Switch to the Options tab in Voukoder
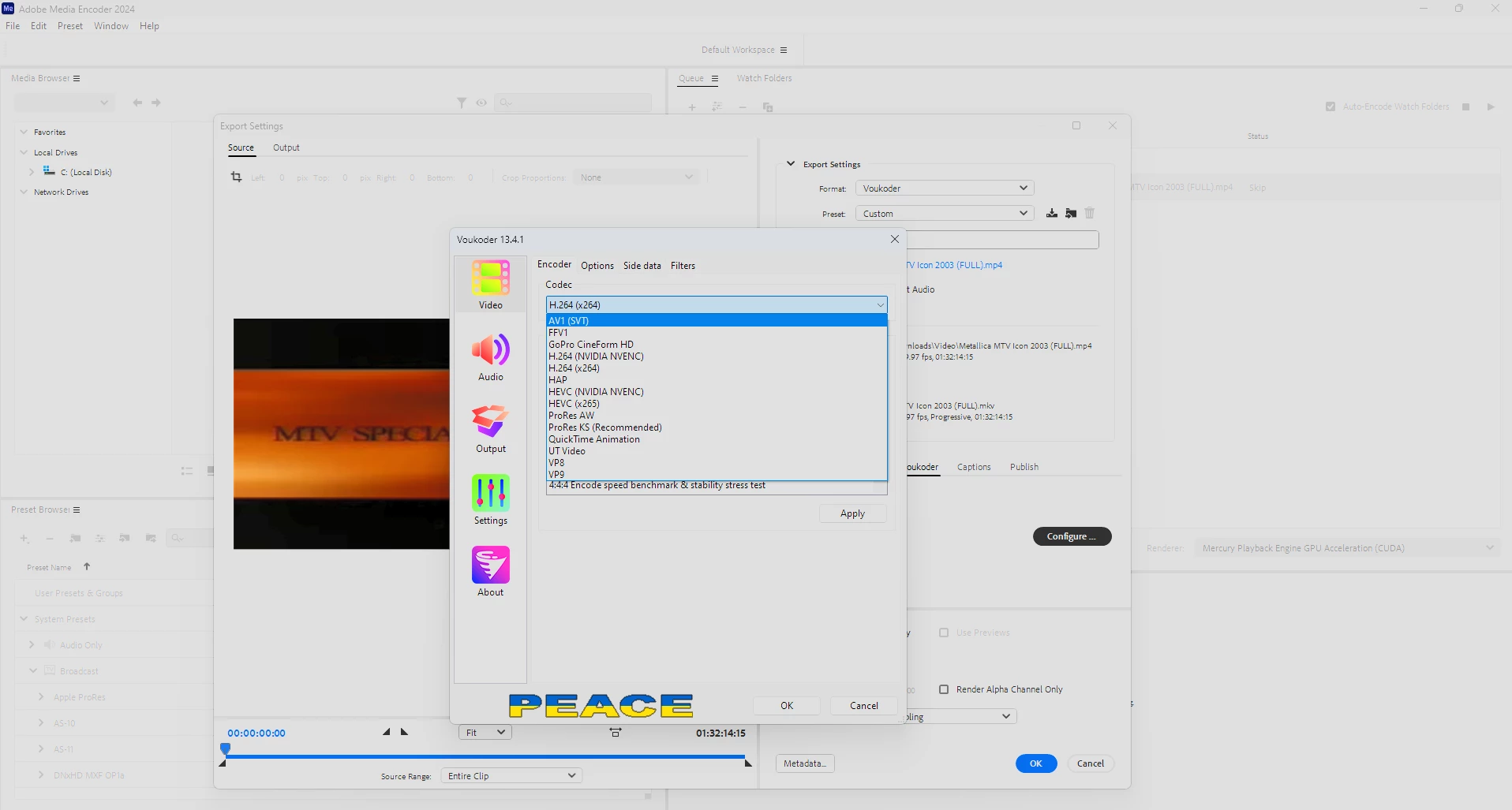The height and width of the screenshot is (810, 1512). pyautogui.click(x=597, y=266)
